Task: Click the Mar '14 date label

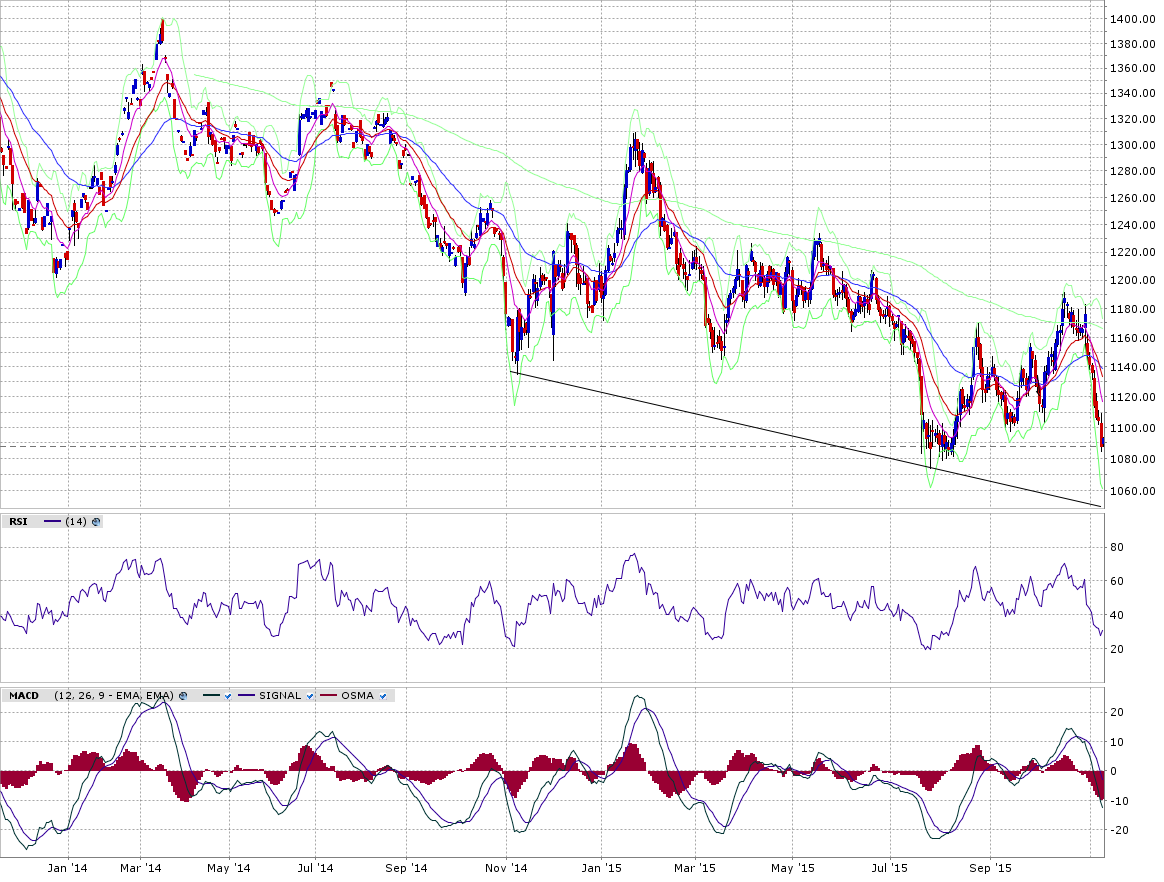Action: click(x=140, y=868)
